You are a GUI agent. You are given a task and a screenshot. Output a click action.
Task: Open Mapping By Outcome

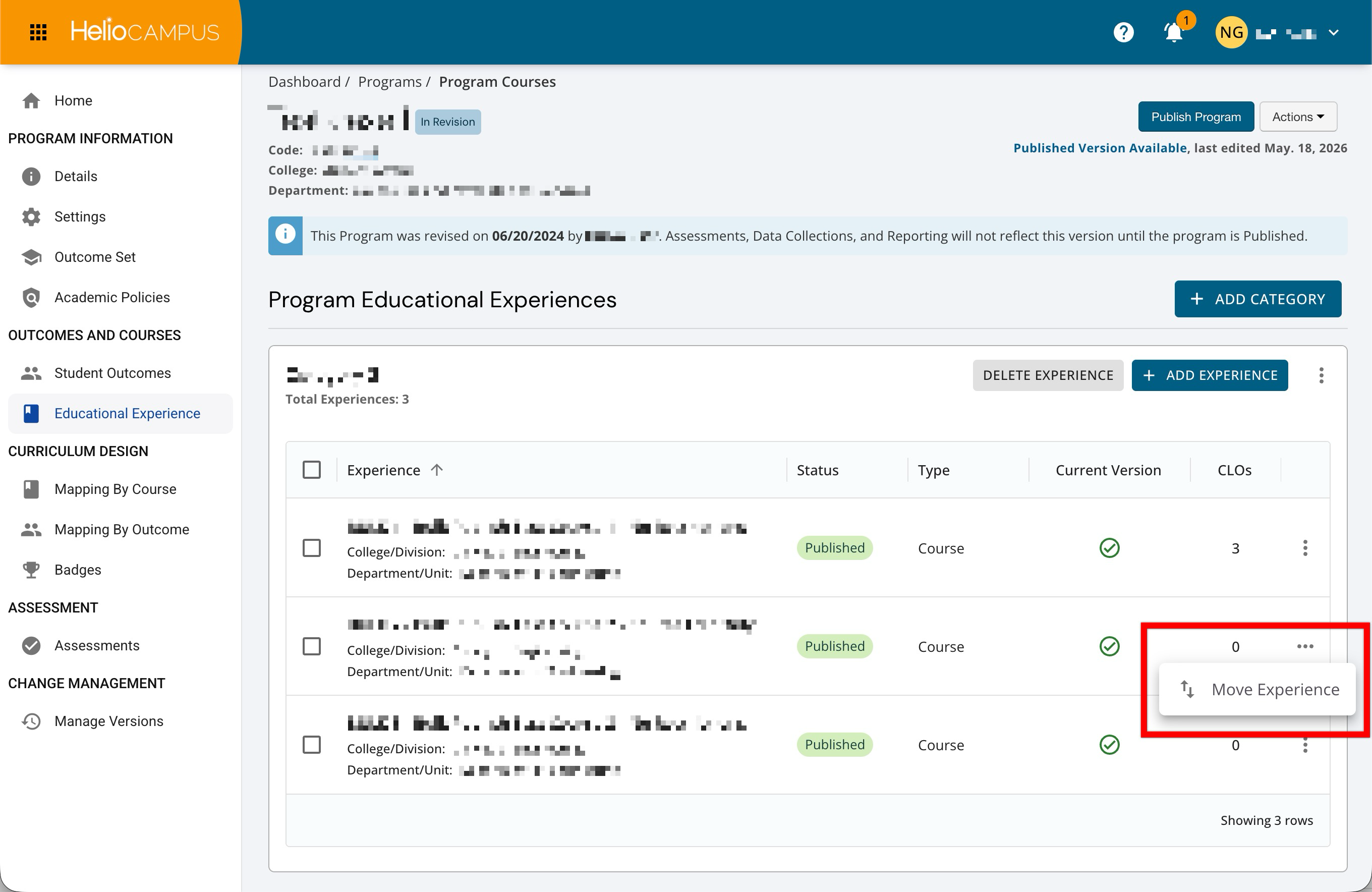pos(121,529)
